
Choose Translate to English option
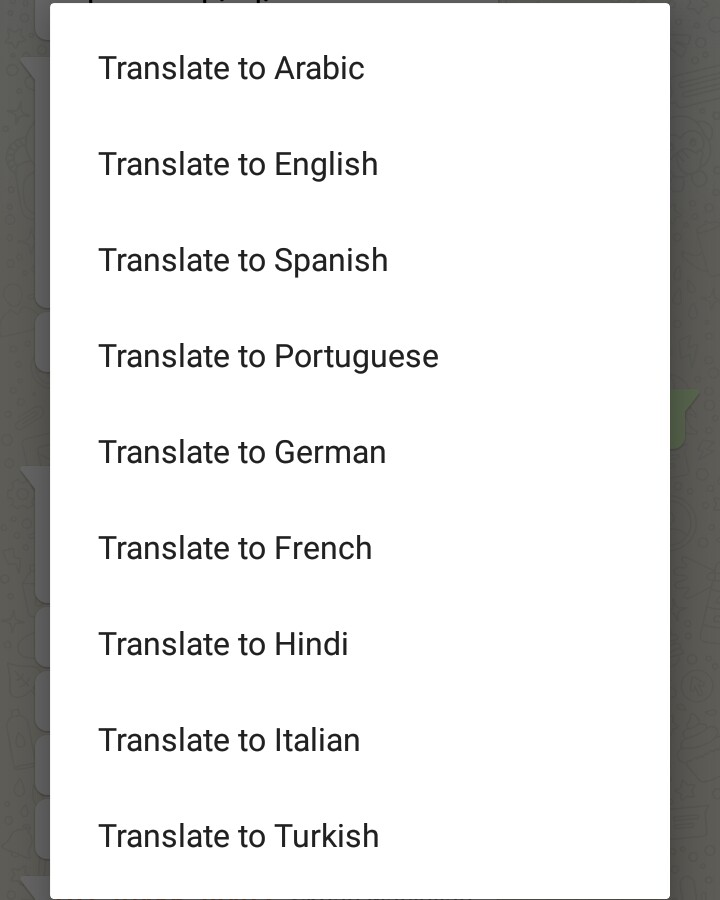tap(360, 164)
